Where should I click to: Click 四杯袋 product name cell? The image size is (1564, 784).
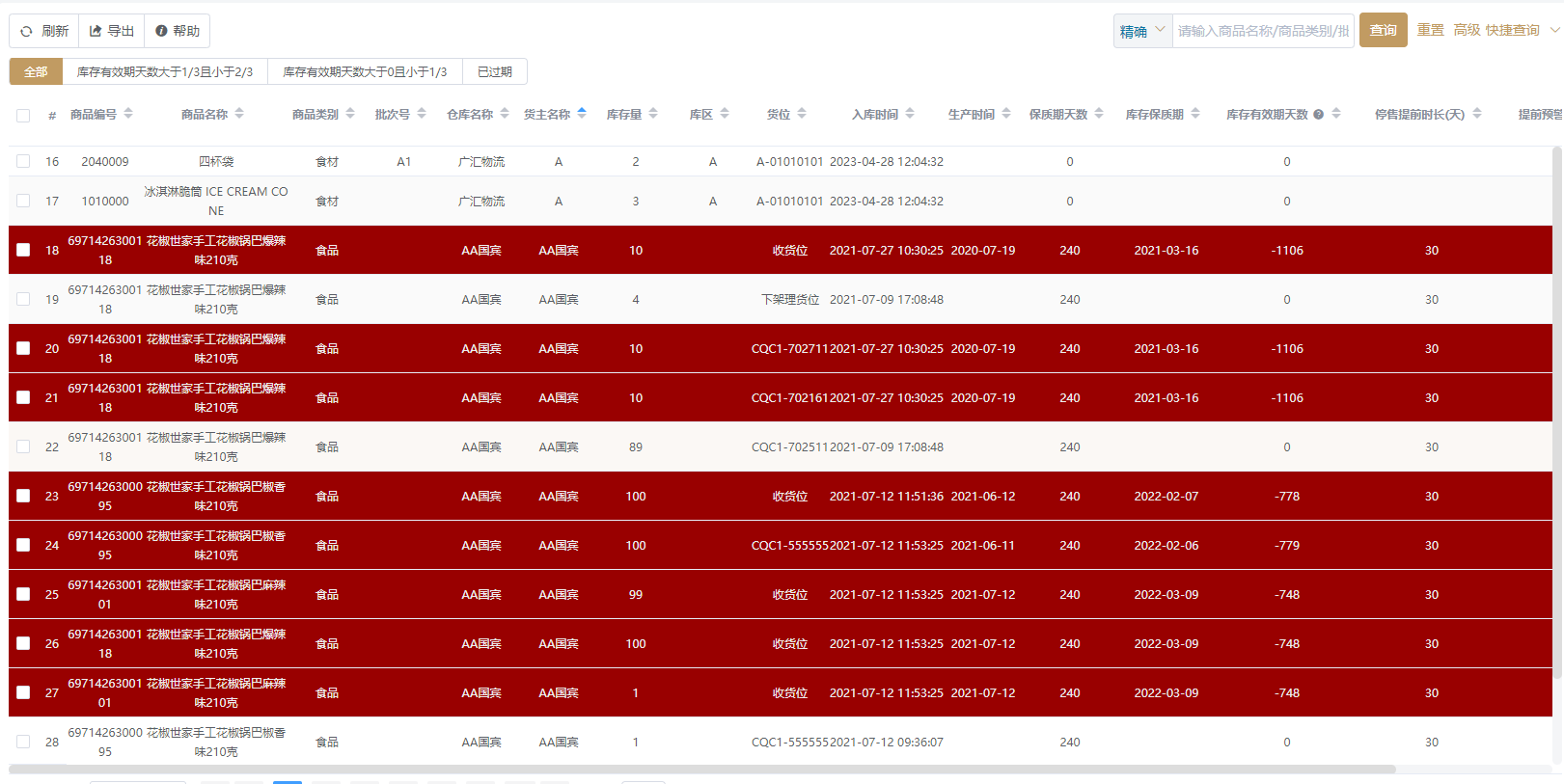[216, 161]
